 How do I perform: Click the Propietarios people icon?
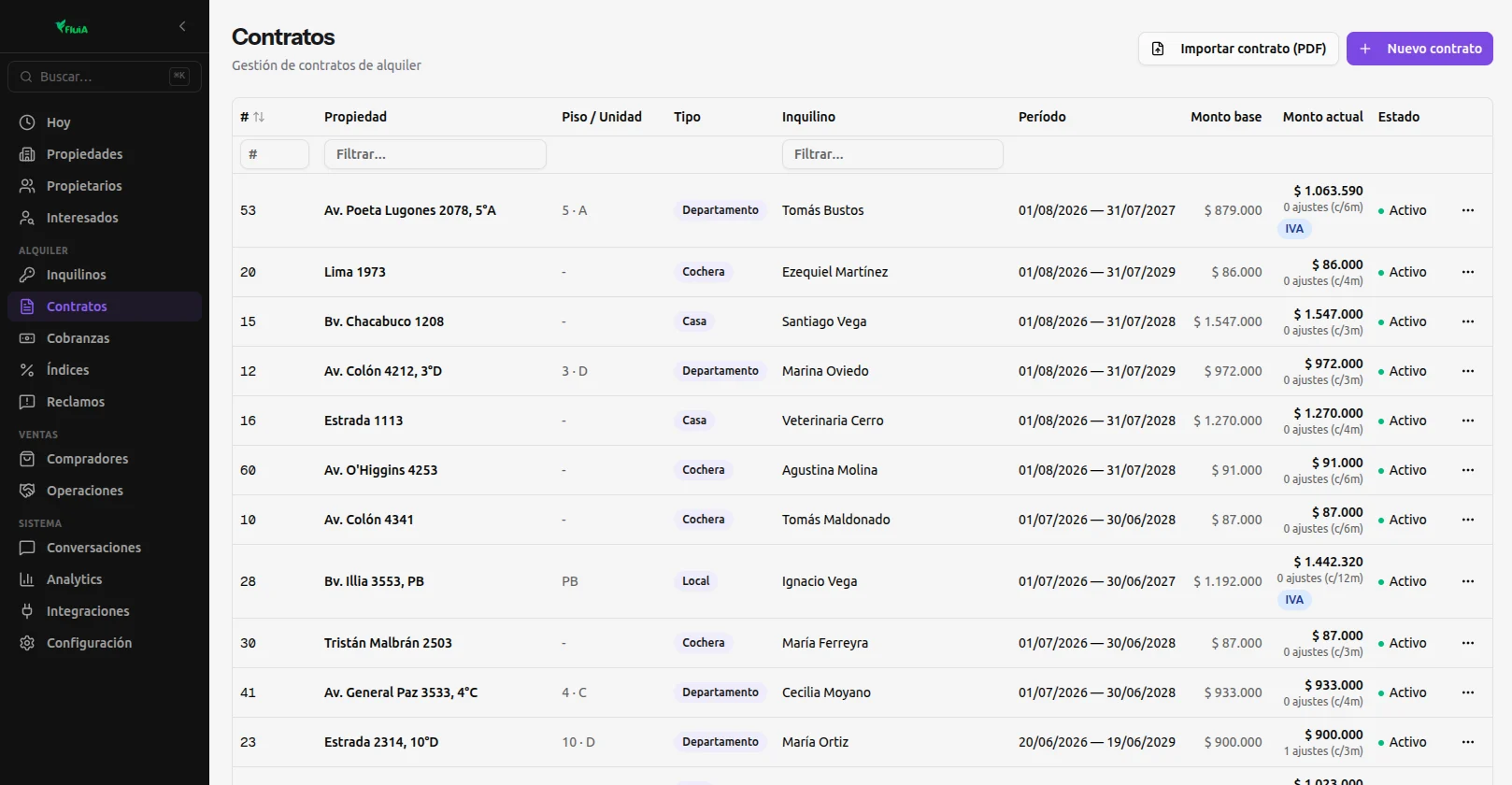pos(27,186)
